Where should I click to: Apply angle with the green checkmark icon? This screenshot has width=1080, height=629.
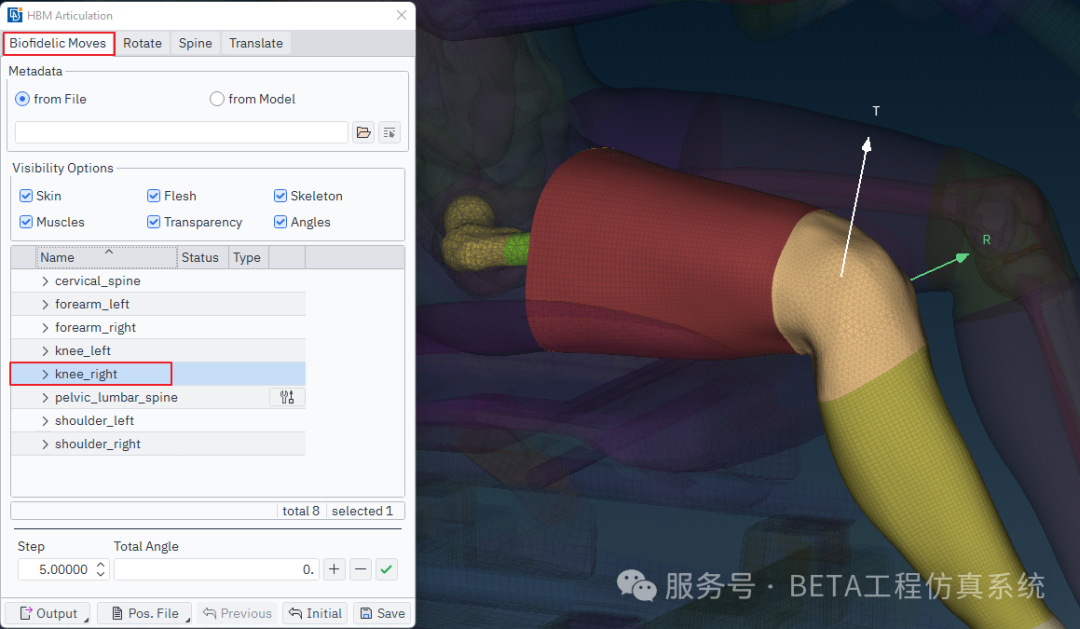[386, 569]
